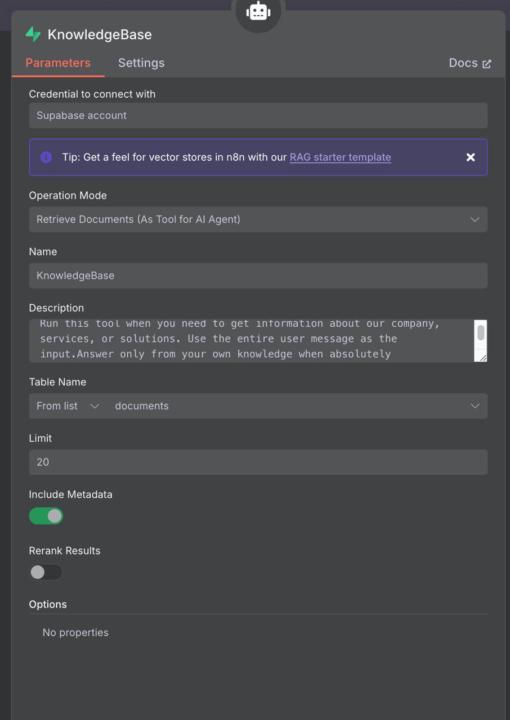Click the Supabase account credential field
Screen dimensions: 510x720
point(258,115)
